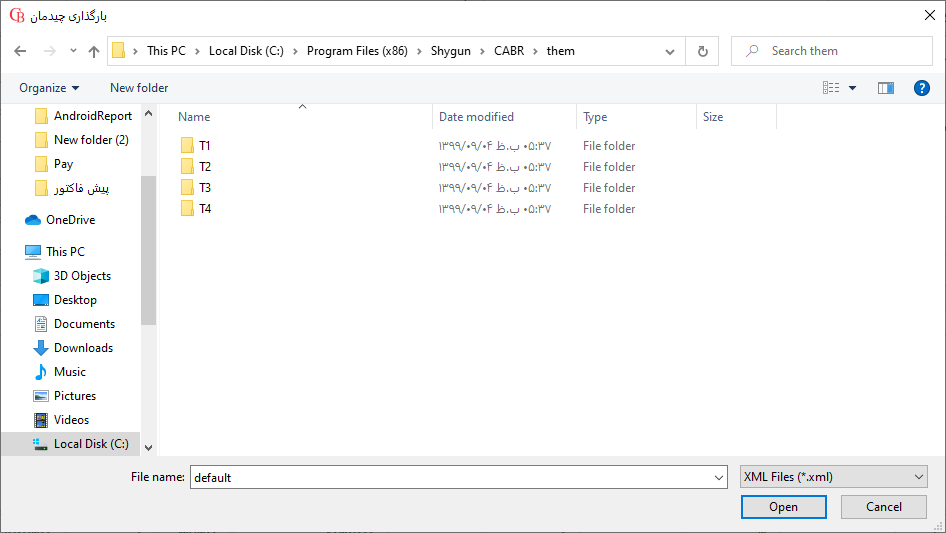
Task: Click the navigation pane scroll down arrow
Action: coord(148,448)
